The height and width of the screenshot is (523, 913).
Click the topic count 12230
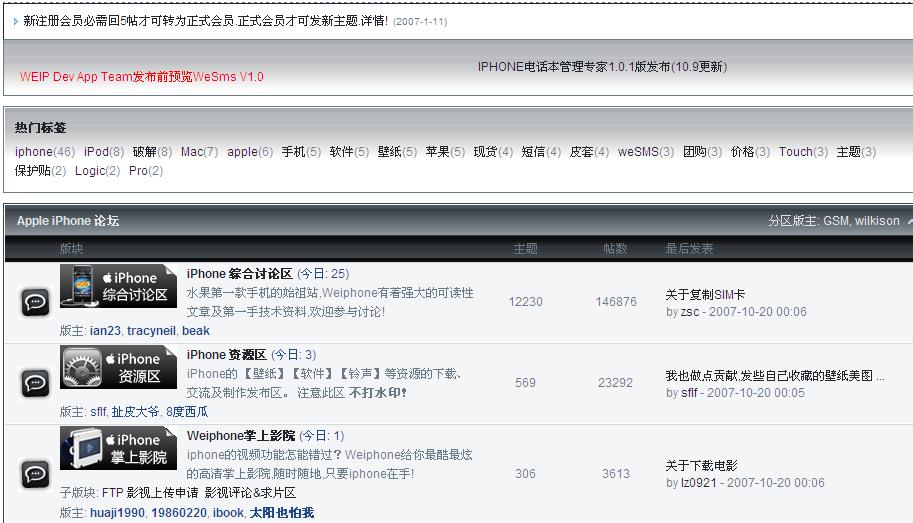(x=525, y=302)
